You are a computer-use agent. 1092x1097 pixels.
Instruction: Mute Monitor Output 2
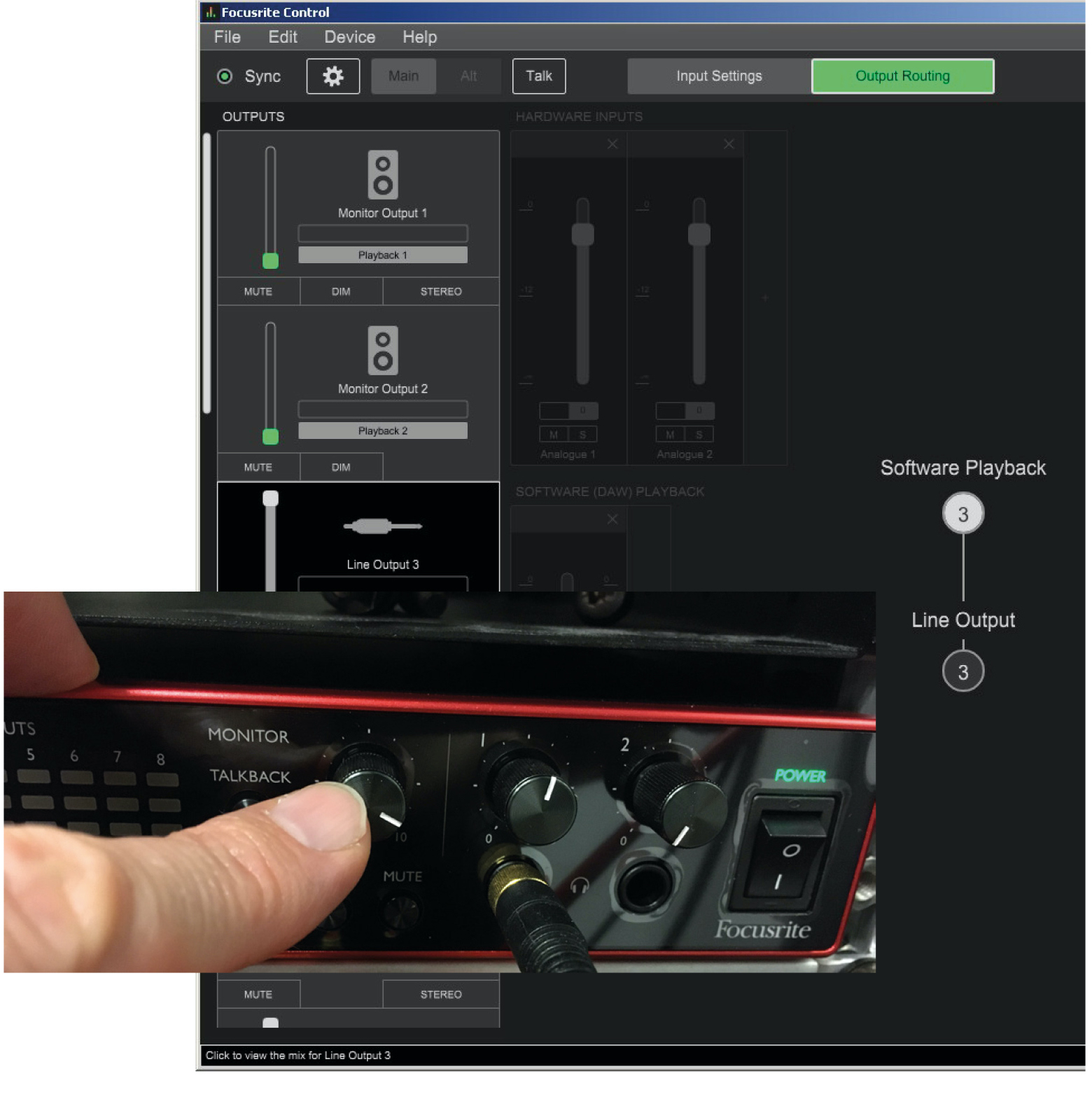coord(258,467)
